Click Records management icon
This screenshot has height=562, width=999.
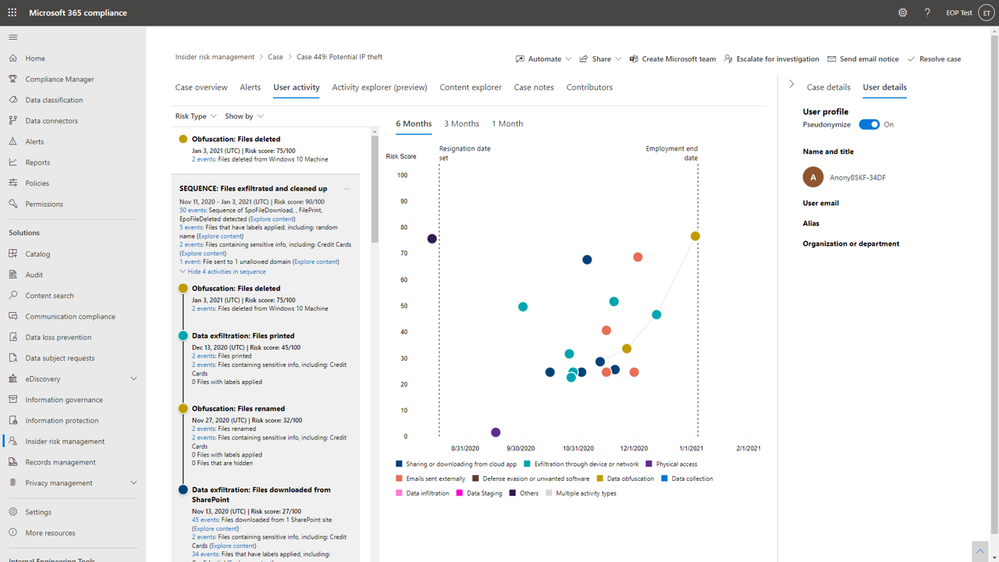tap(13, 462)
